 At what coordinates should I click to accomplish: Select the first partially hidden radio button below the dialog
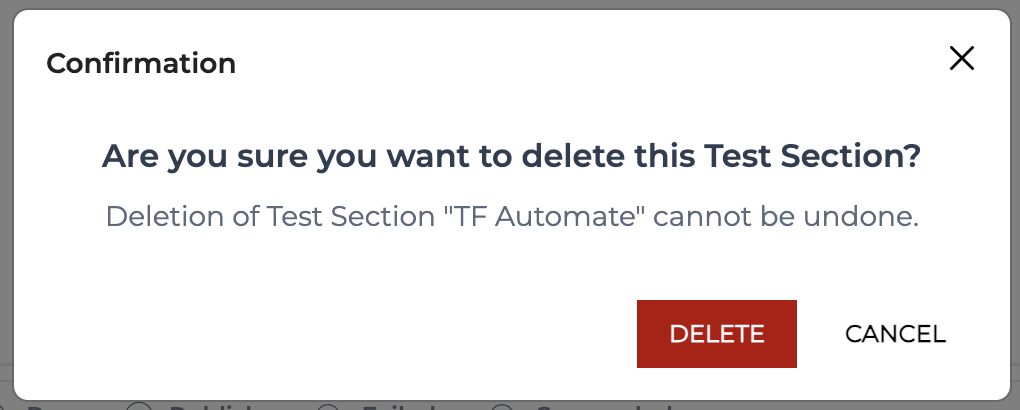139,407
